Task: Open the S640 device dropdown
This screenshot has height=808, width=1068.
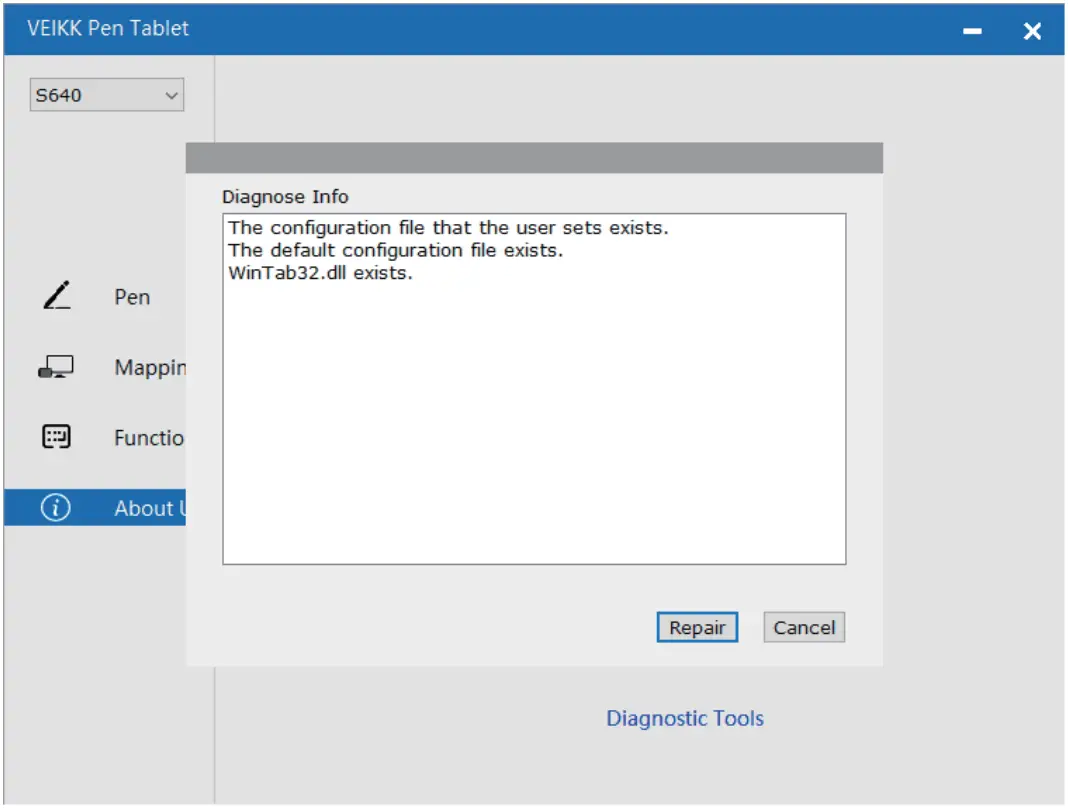Action: coord(107,95)
